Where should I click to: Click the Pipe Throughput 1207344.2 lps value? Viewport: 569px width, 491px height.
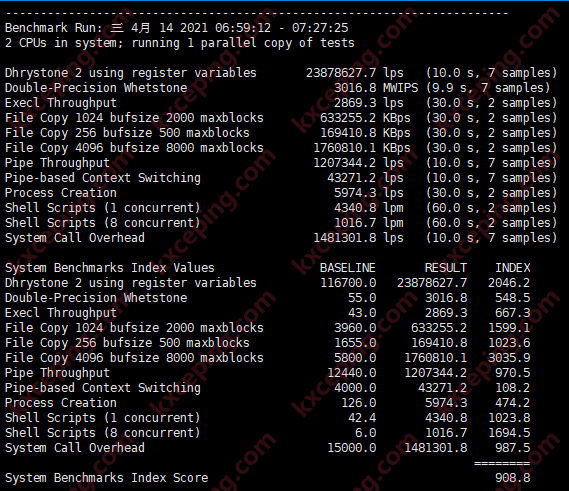[x=358, y=163]
